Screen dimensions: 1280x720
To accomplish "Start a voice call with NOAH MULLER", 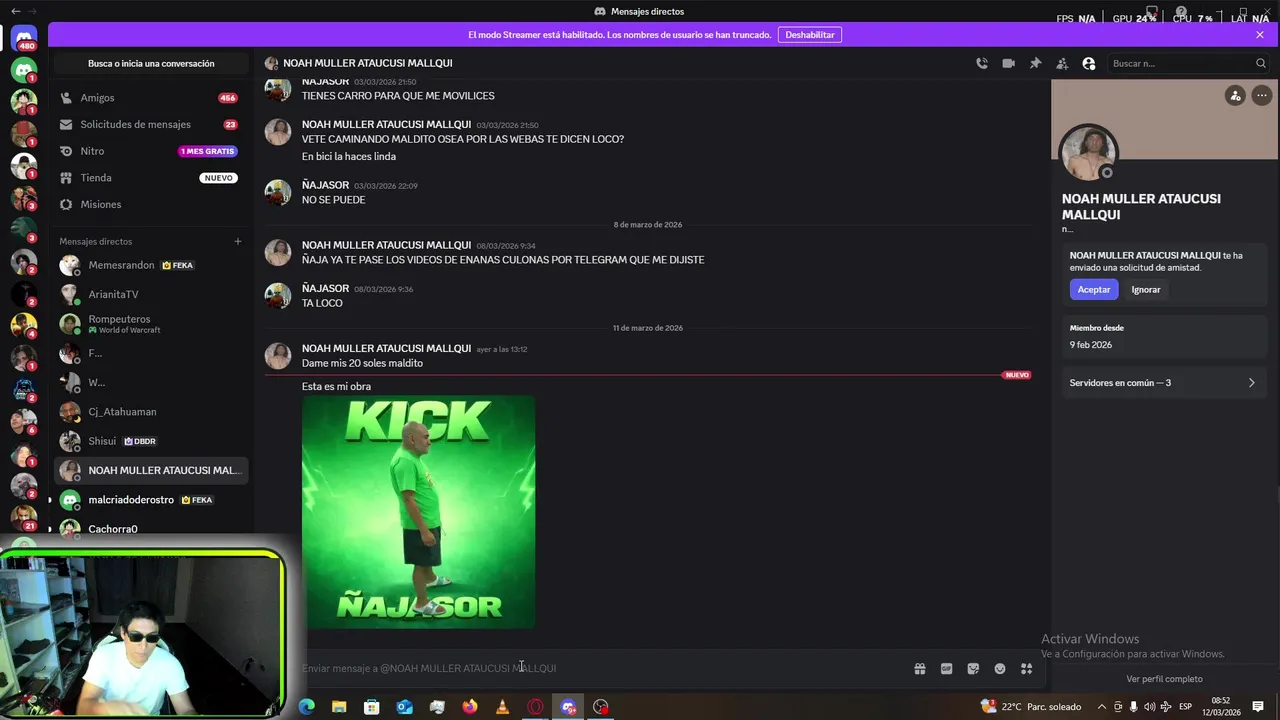I will [982, 63].
